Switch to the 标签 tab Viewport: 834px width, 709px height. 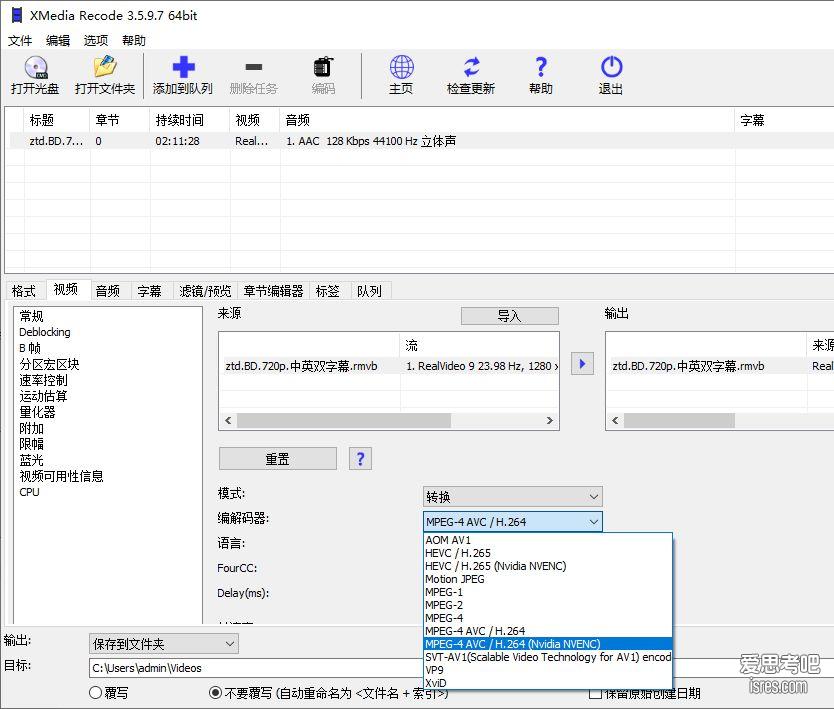point(328,291)
